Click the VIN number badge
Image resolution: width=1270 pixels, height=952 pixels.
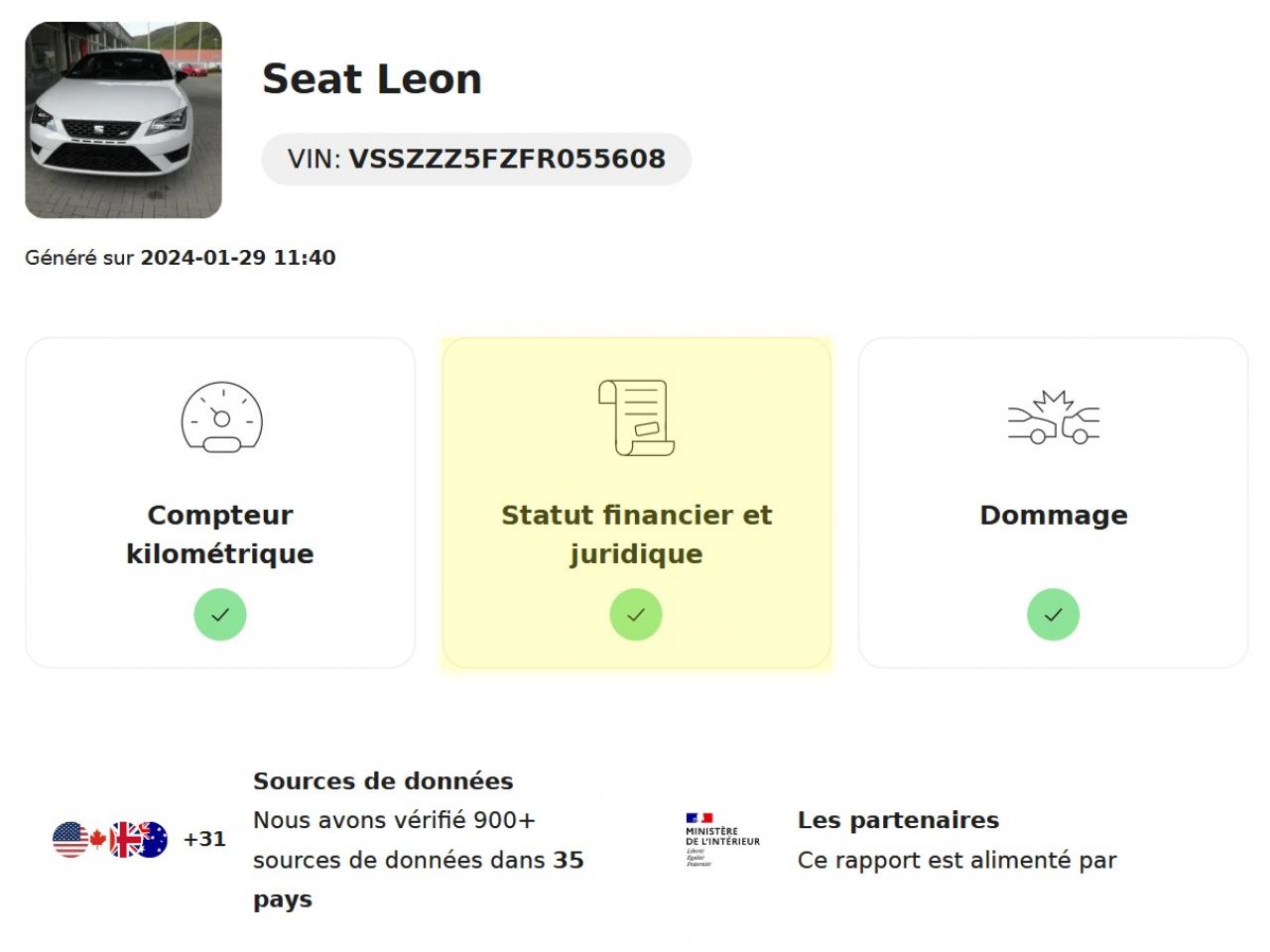pos(476,159)
